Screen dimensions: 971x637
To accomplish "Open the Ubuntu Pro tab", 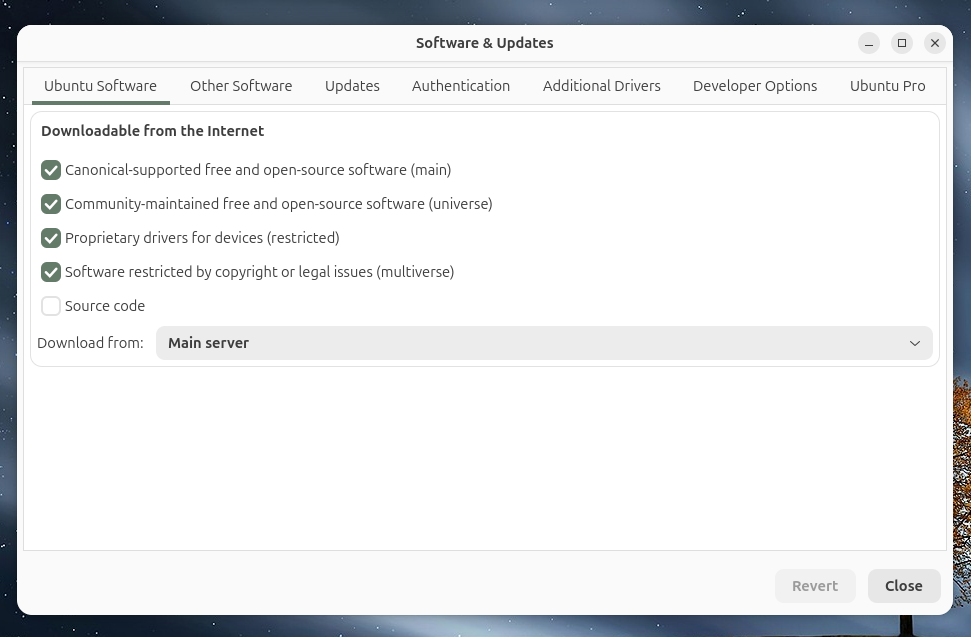I will point(887,86).
